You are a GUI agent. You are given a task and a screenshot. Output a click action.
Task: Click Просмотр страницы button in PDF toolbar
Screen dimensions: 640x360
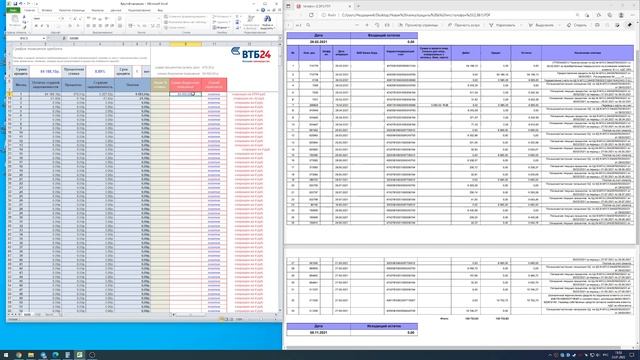tap(418, 25)
